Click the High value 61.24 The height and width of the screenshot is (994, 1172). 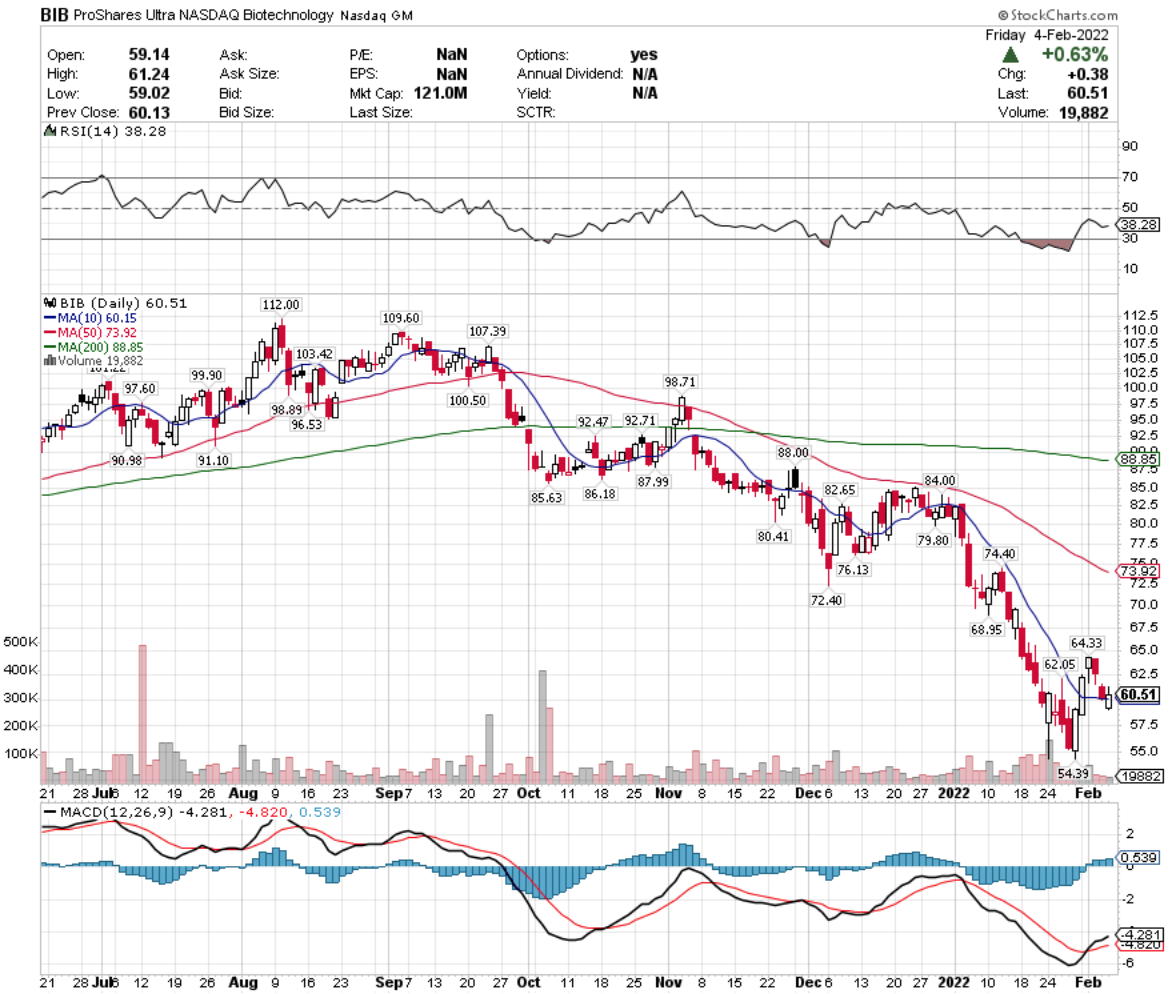point(149,74)
